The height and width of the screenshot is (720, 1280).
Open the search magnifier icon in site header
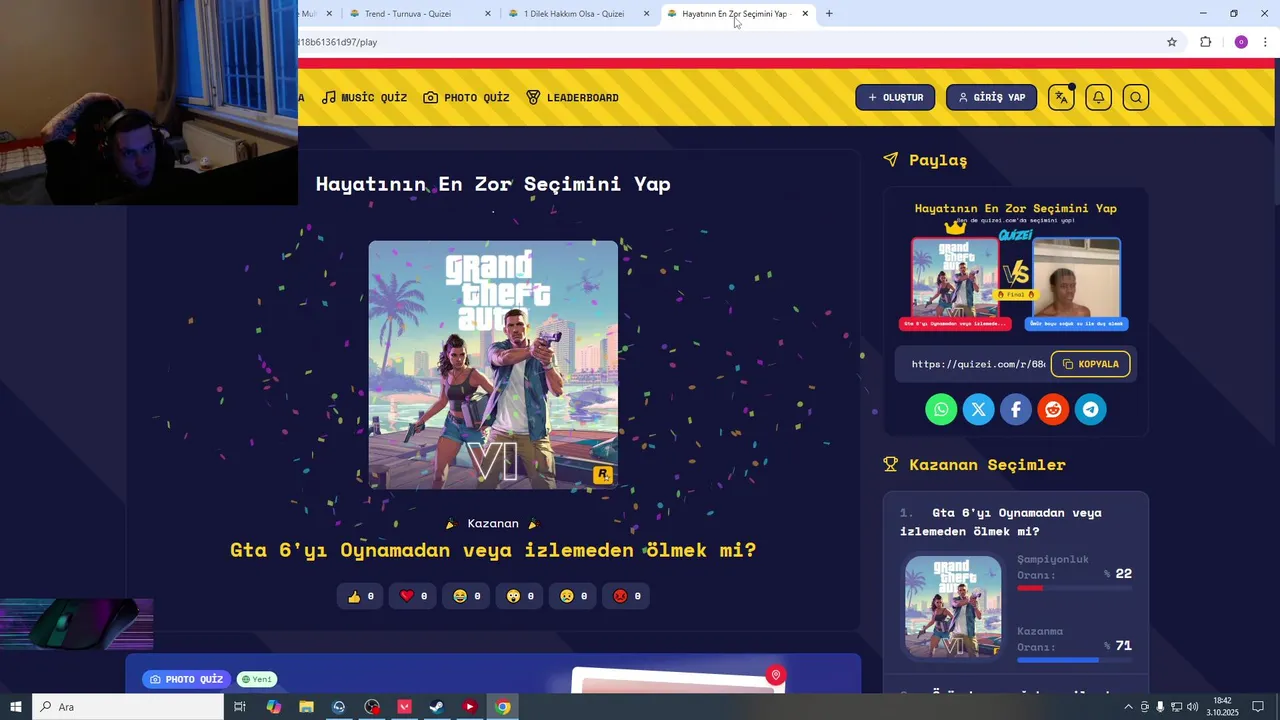click(1136, 97)
